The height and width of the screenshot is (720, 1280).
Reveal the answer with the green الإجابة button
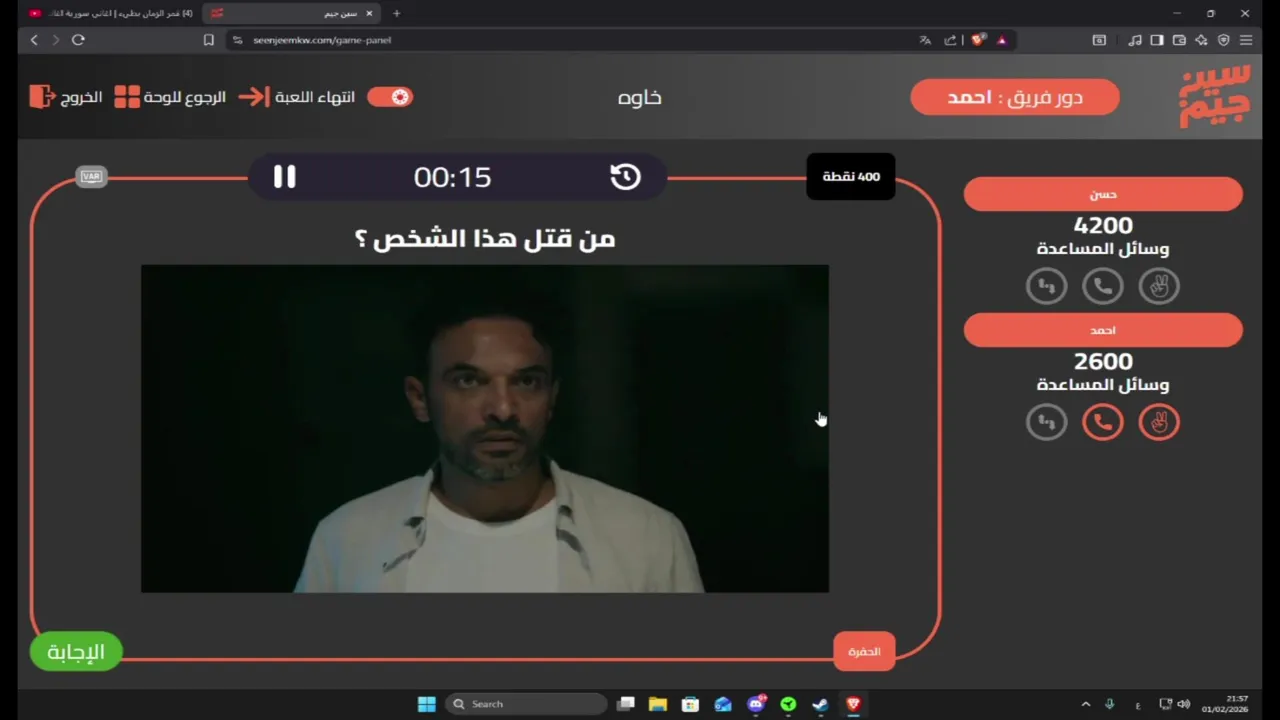(x=76, y=652)
